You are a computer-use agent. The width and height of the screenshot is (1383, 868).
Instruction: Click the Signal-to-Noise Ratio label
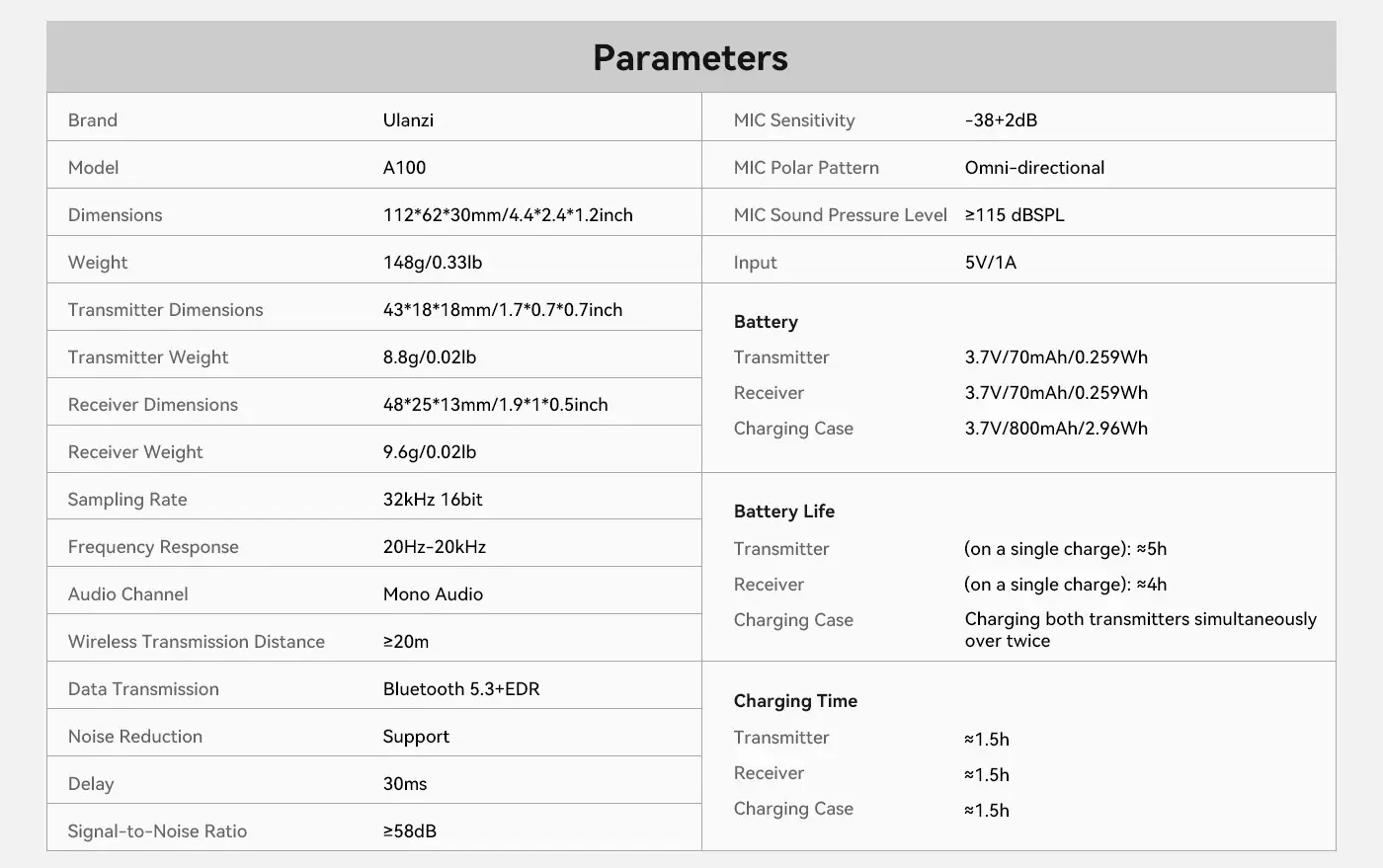[x=157, y=831]
